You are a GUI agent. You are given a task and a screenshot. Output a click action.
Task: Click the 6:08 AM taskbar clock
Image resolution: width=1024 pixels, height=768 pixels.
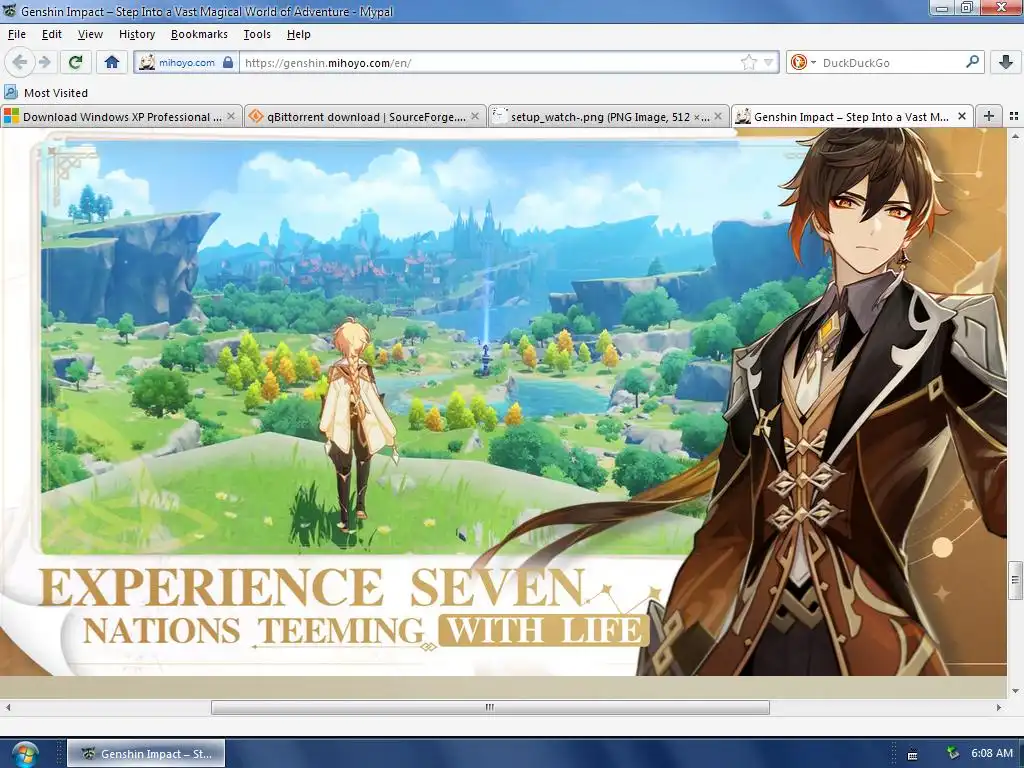click(991, 753)
